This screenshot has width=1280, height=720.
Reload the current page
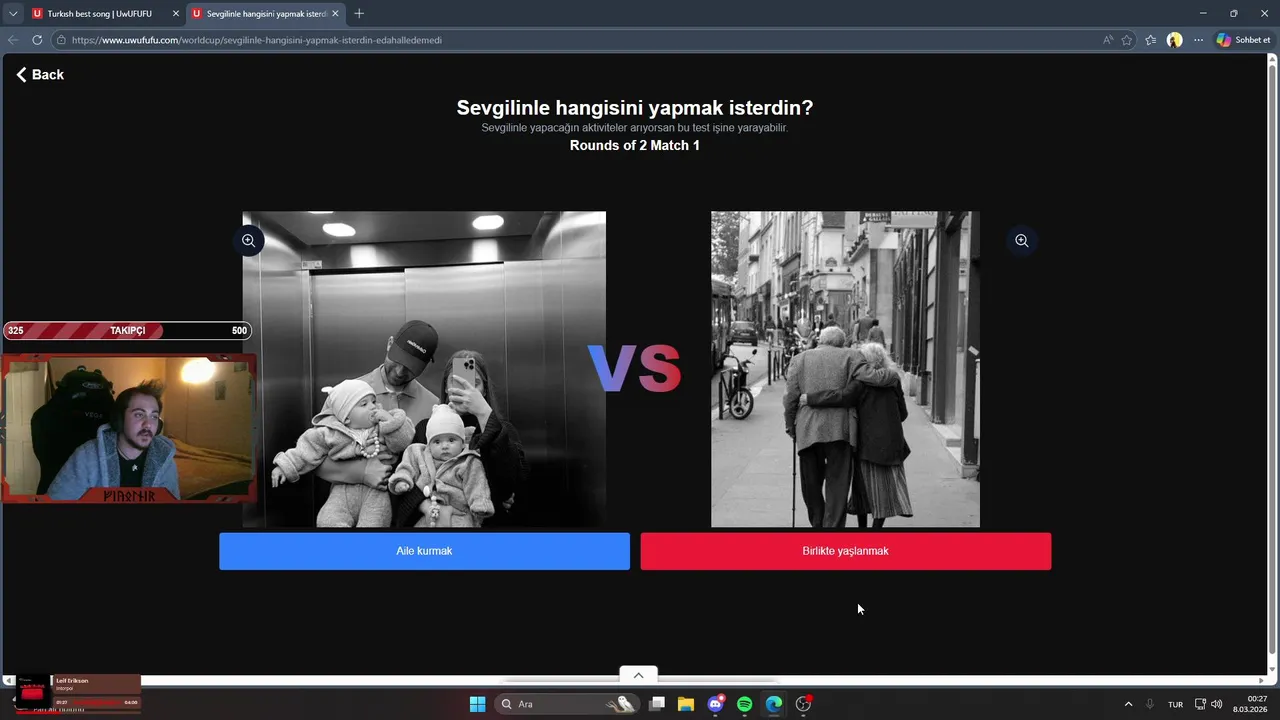click(x=37, y=40)
